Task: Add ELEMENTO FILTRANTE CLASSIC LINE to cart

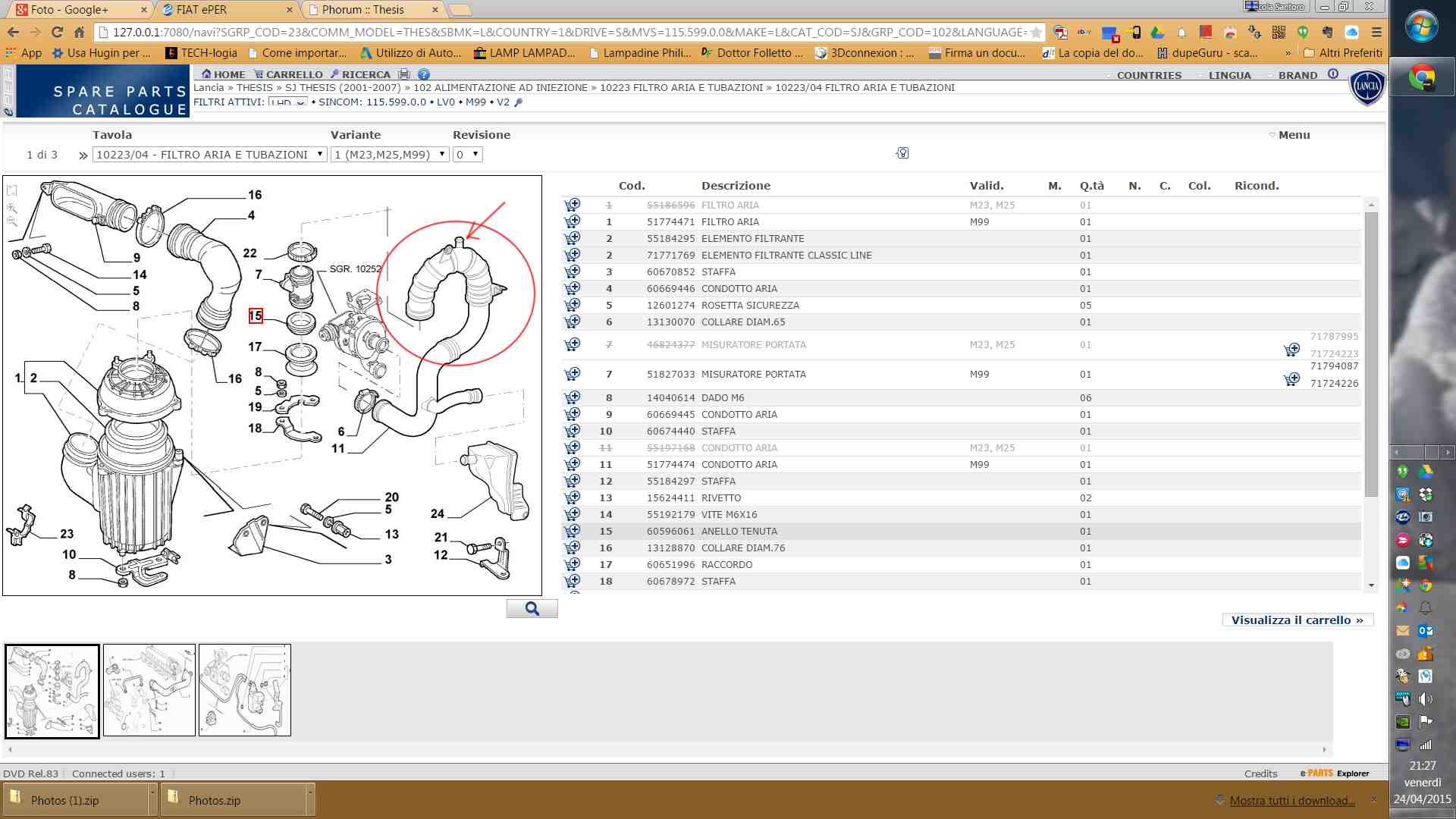Action: click(573, 255)
